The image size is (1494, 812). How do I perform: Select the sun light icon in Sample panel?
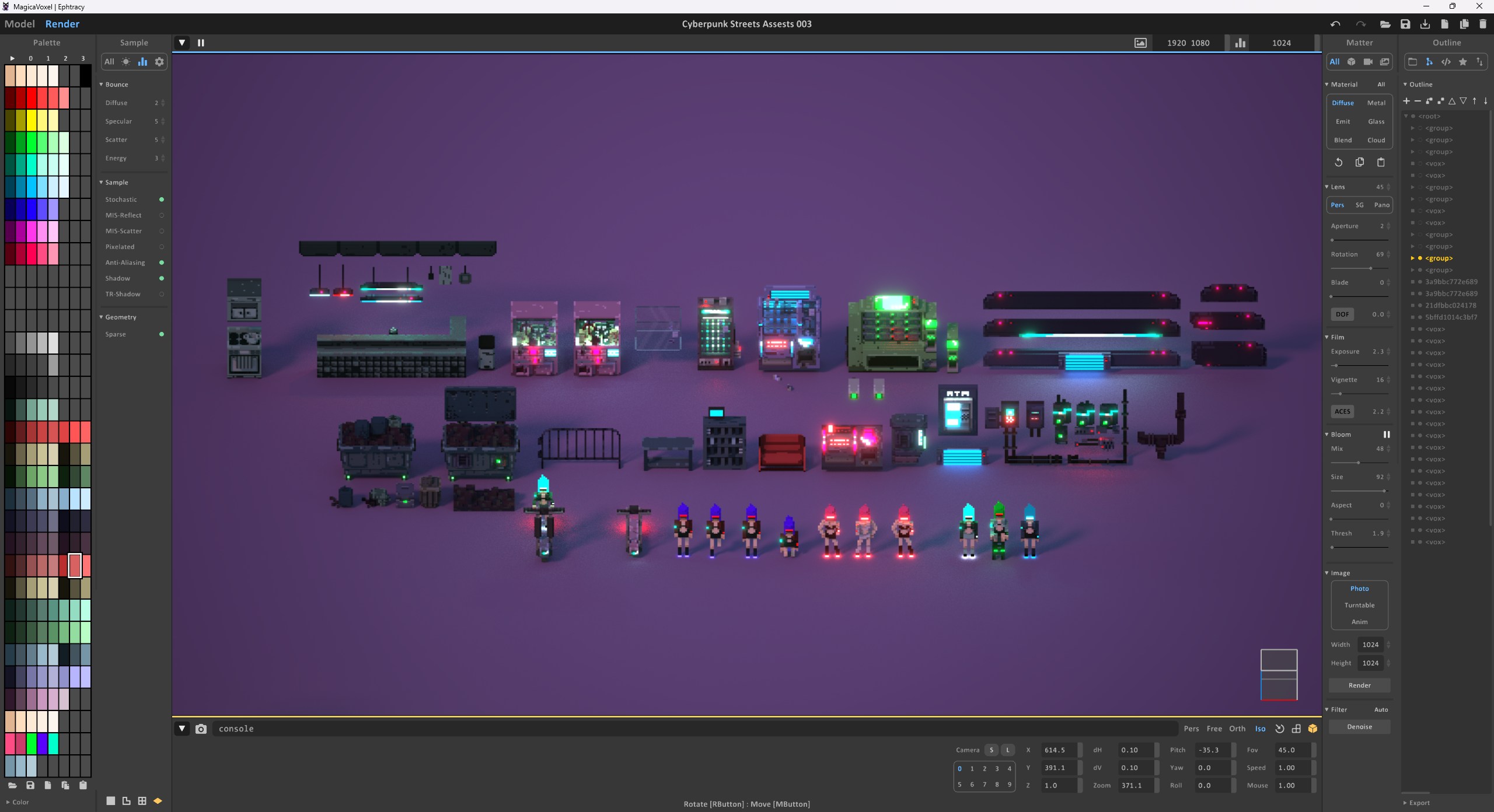pyautogui.click(x=126, y=62)
